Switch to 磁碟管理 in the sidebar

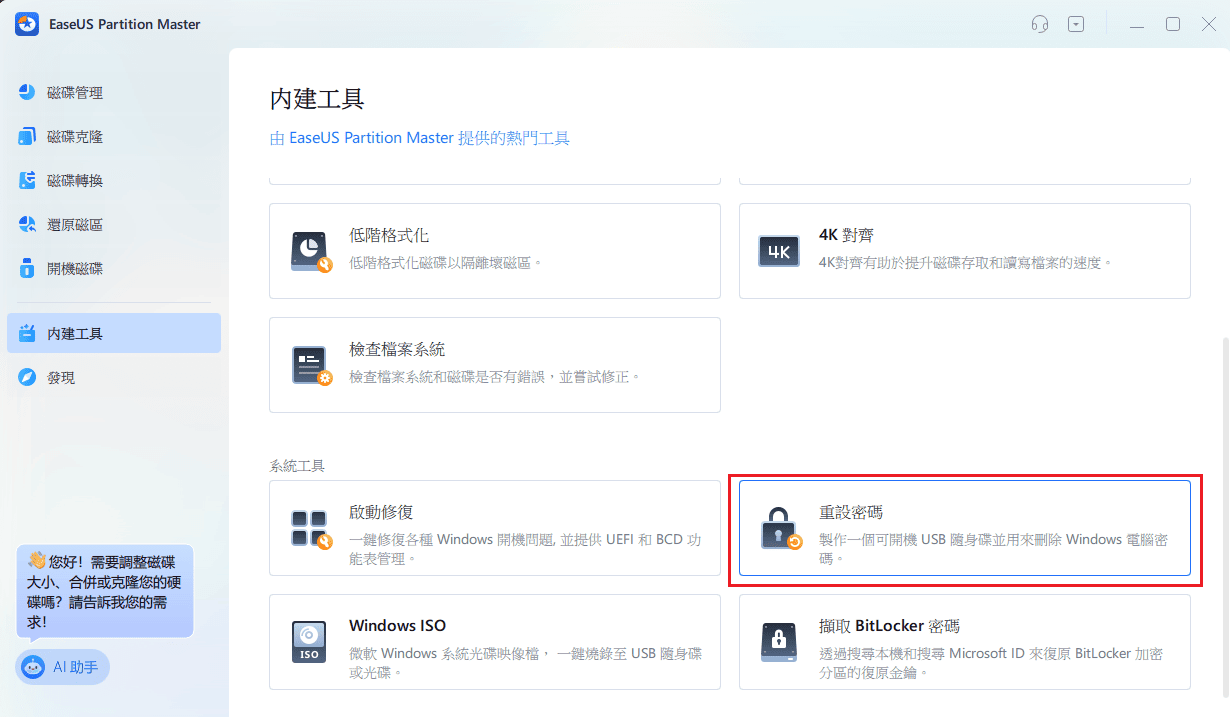pos(70,92)
